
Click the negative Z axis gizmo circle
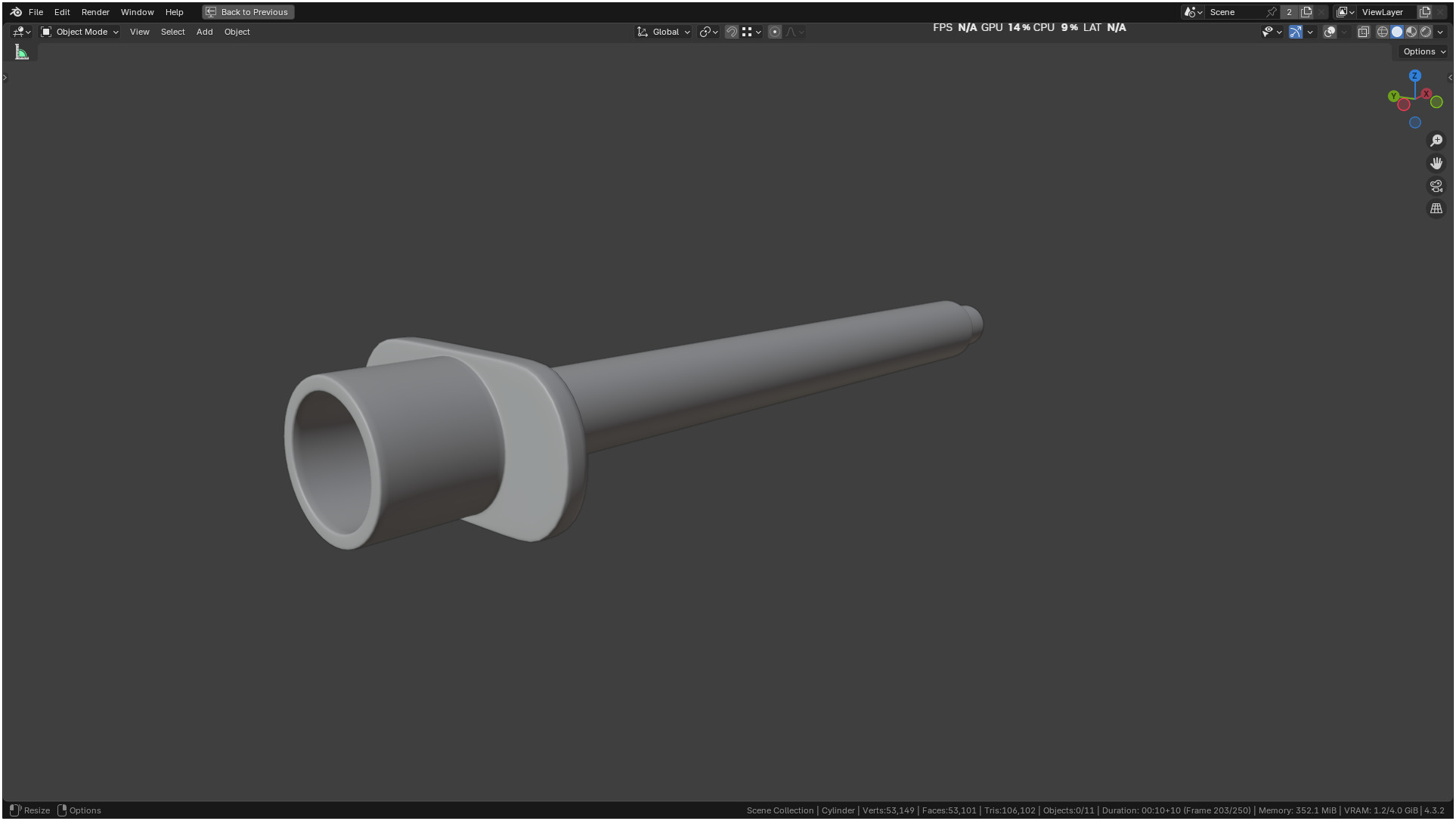click(1415, 122)
